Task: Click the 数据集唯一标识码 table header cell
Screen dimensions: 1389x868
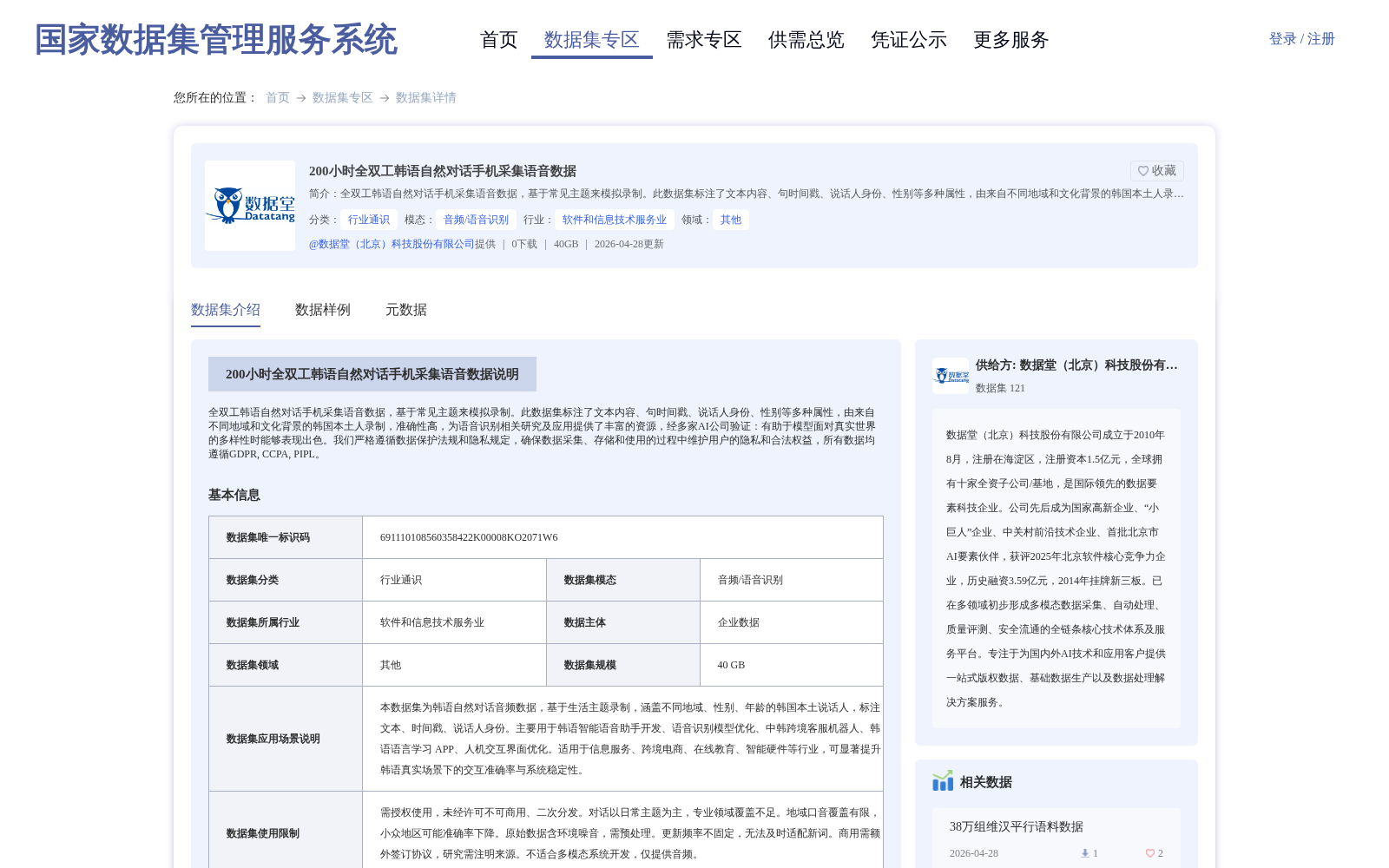Action: click(x=286, y=537)
